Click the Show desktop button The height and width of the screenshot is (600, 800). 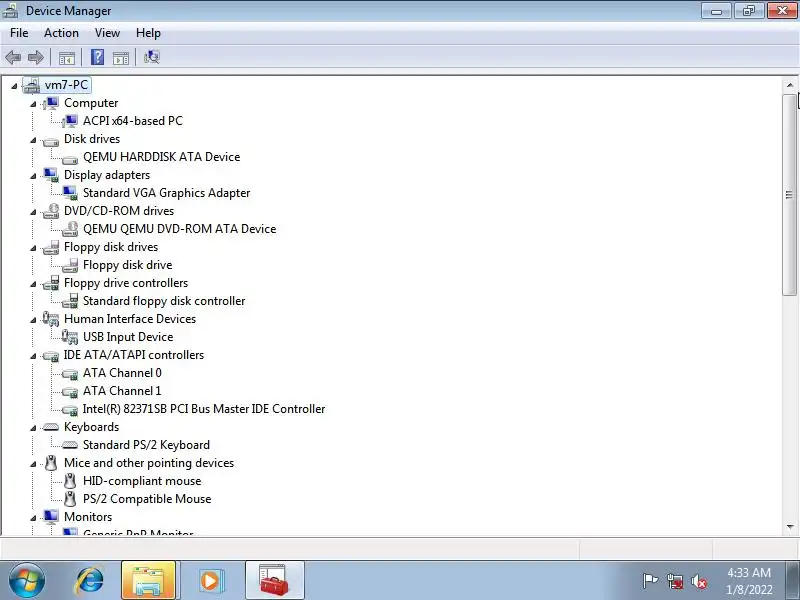(793, 580)
